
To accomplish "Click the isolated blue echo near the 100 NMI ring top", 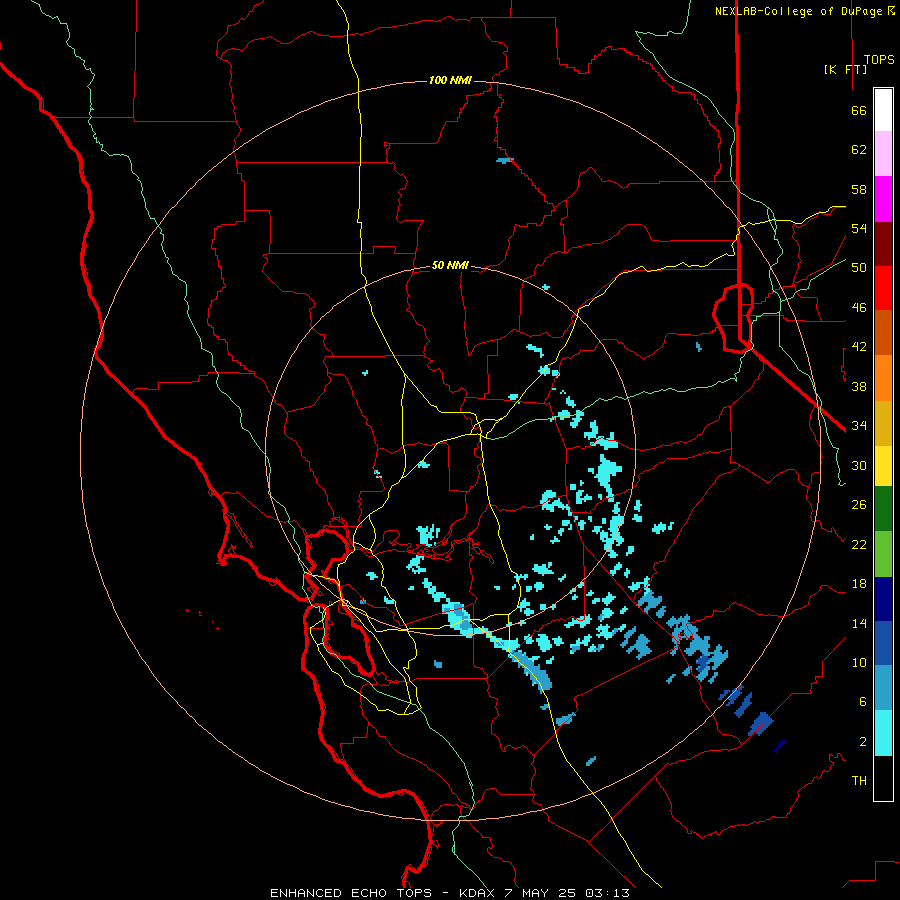I will point(505,160).
